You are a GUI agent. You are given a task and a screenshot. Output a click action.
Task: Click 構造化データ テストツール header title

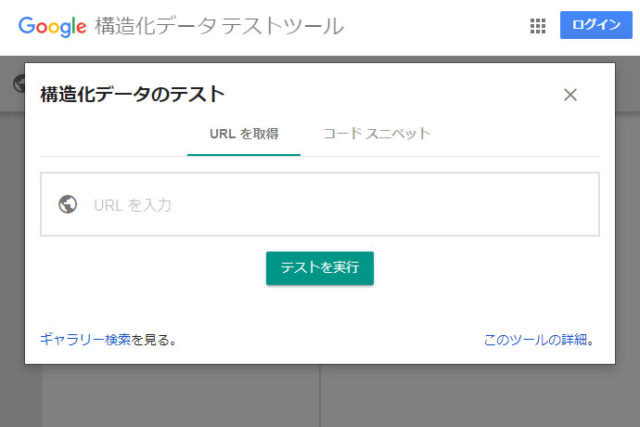click(219, 26)
